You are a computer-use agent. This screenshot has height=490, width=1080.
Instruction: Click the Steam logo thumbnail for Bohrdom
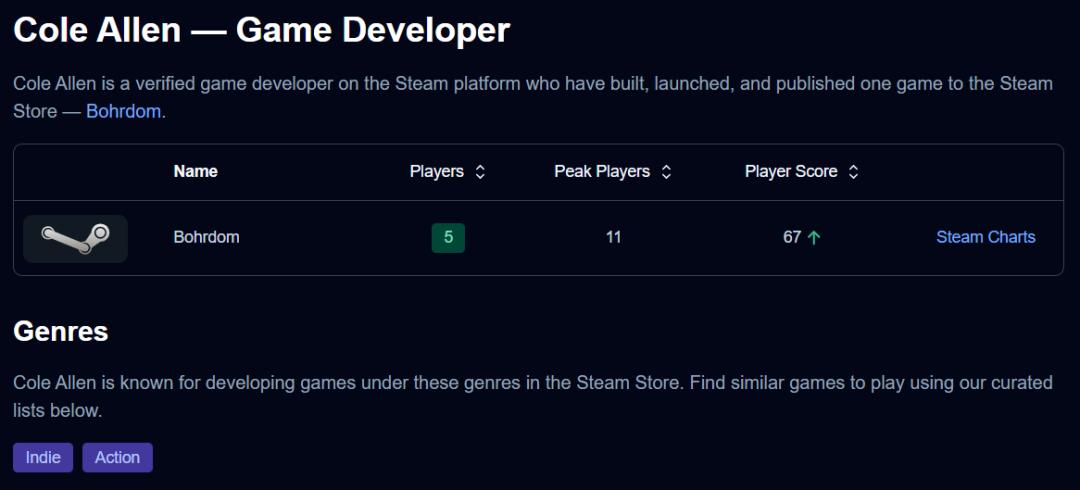pos(75,238)
